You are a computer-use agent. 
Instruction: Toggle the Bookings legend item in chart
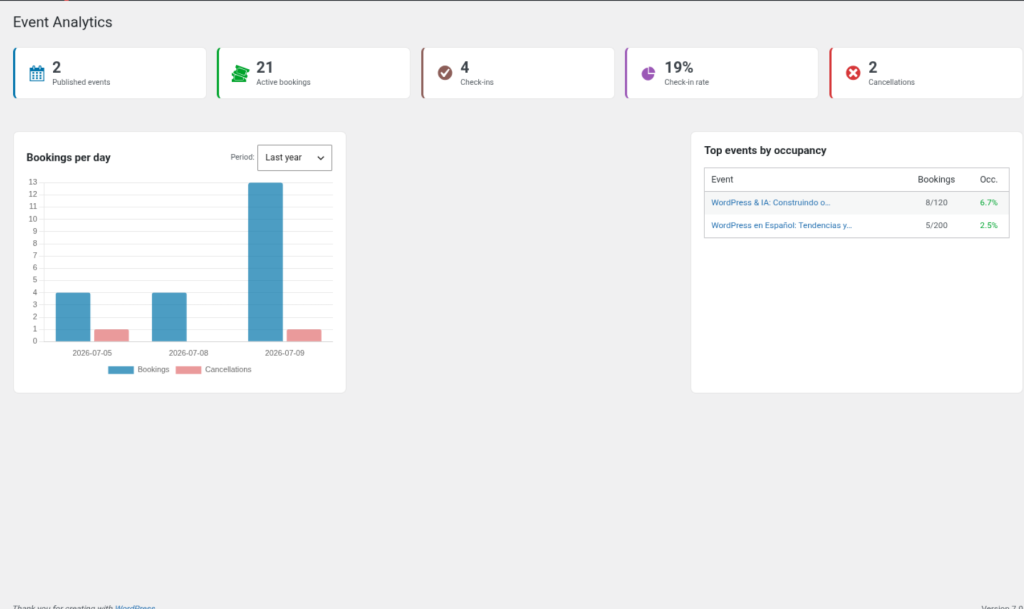click(138, 369)
